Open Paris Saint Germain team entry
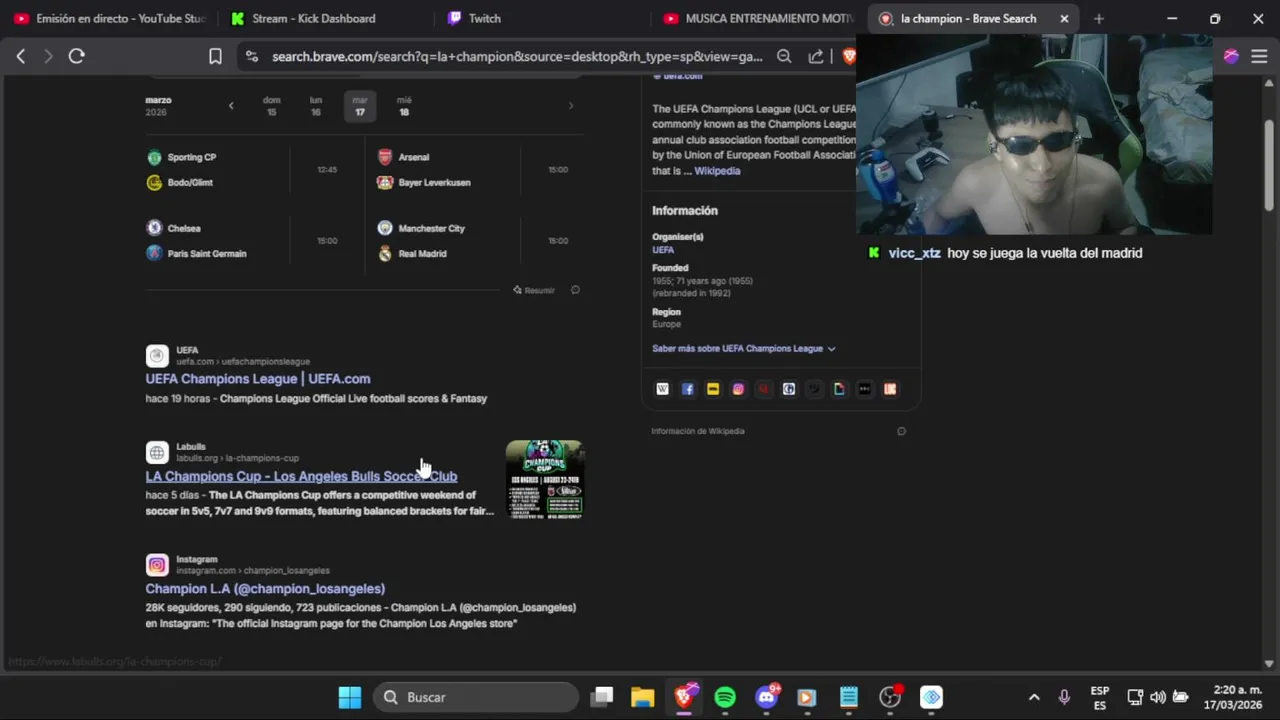The image size is (1280, 720). tap(196, 253)
